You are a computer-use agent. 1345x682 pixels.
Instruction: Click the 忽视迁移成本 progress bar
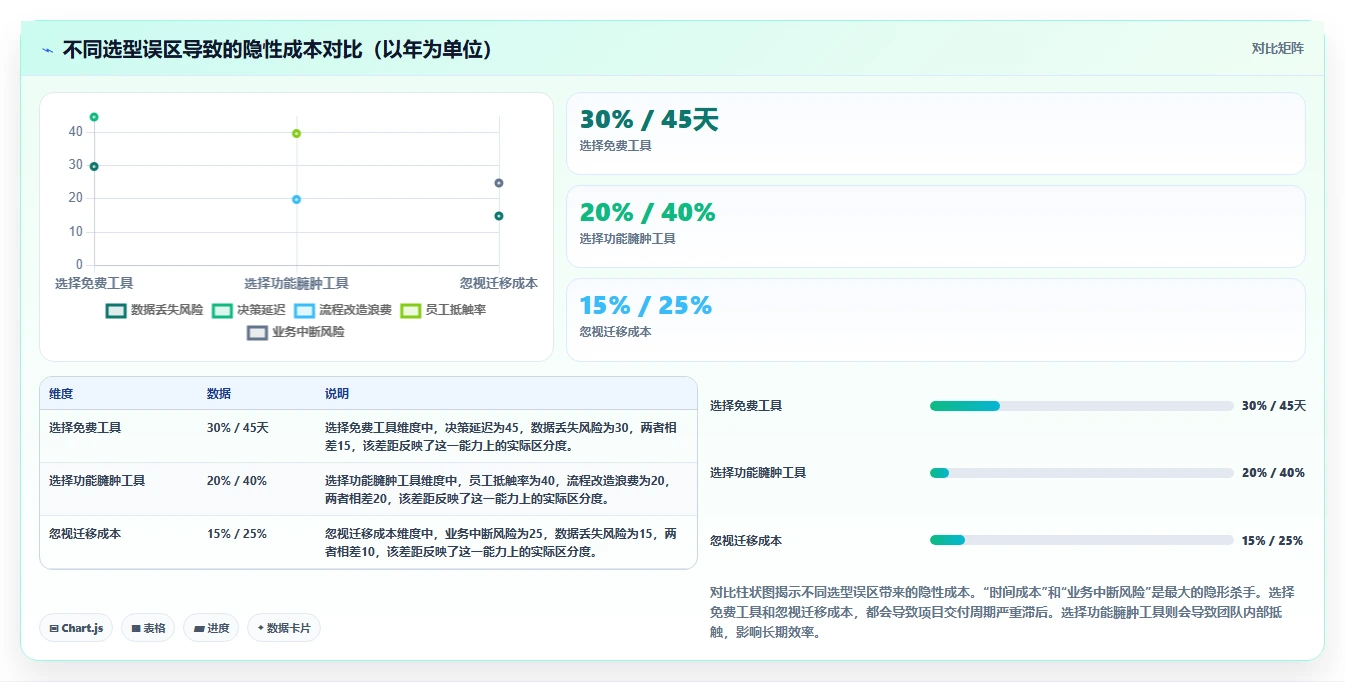[1082, 540]
